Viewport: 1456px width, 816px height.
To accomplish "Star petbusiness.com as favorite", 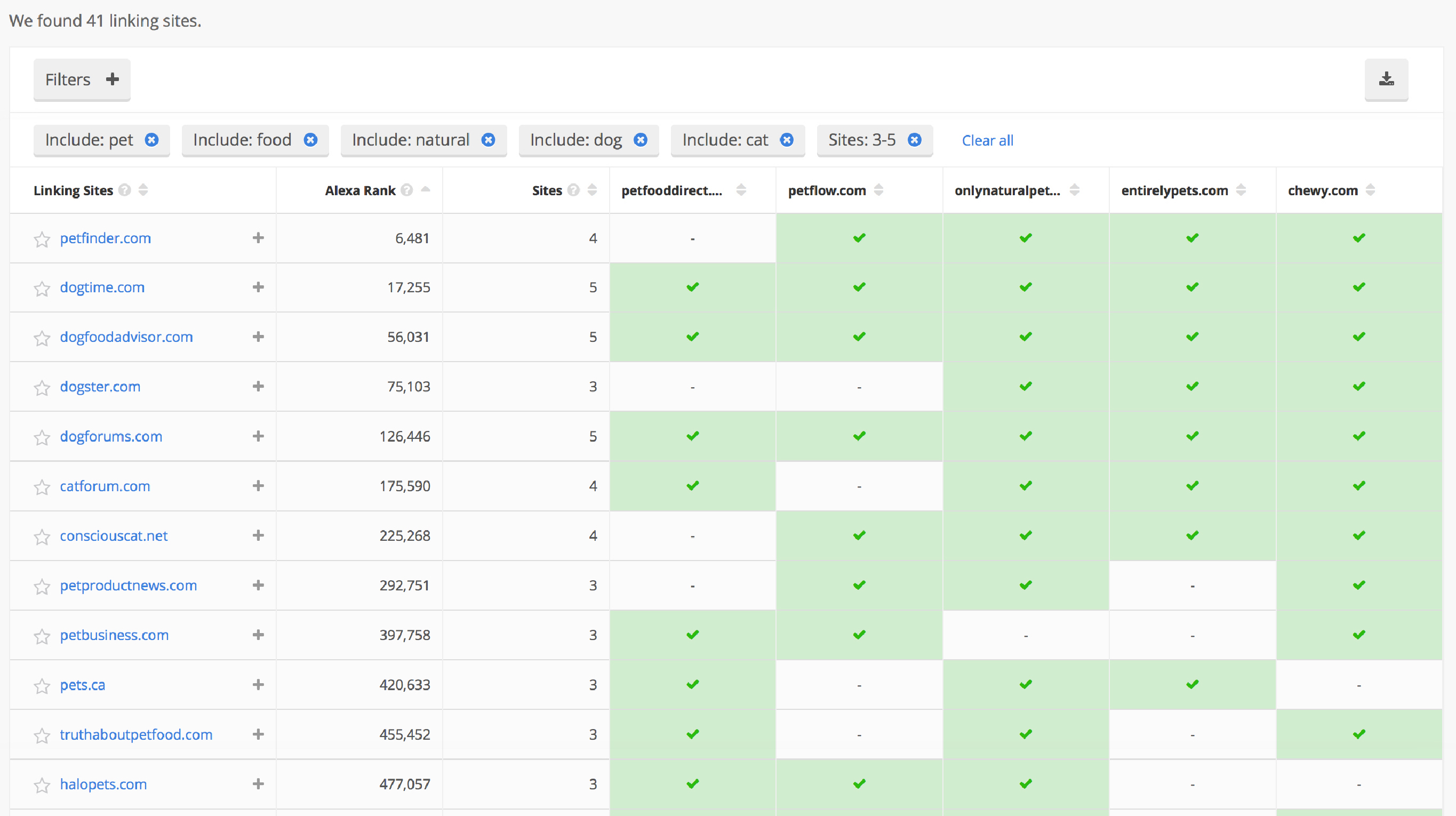I will click(42, 637).
